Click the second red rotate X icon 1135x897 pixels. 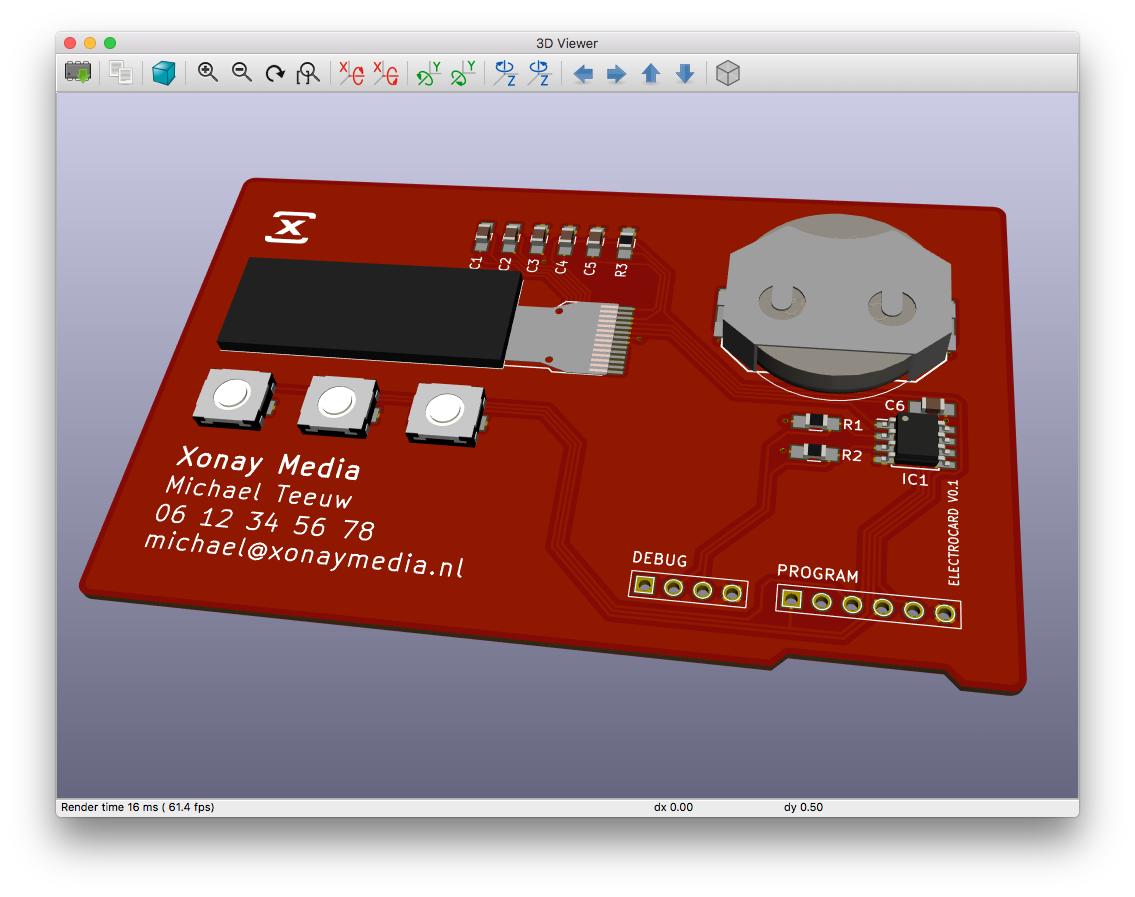click(385, 73)
